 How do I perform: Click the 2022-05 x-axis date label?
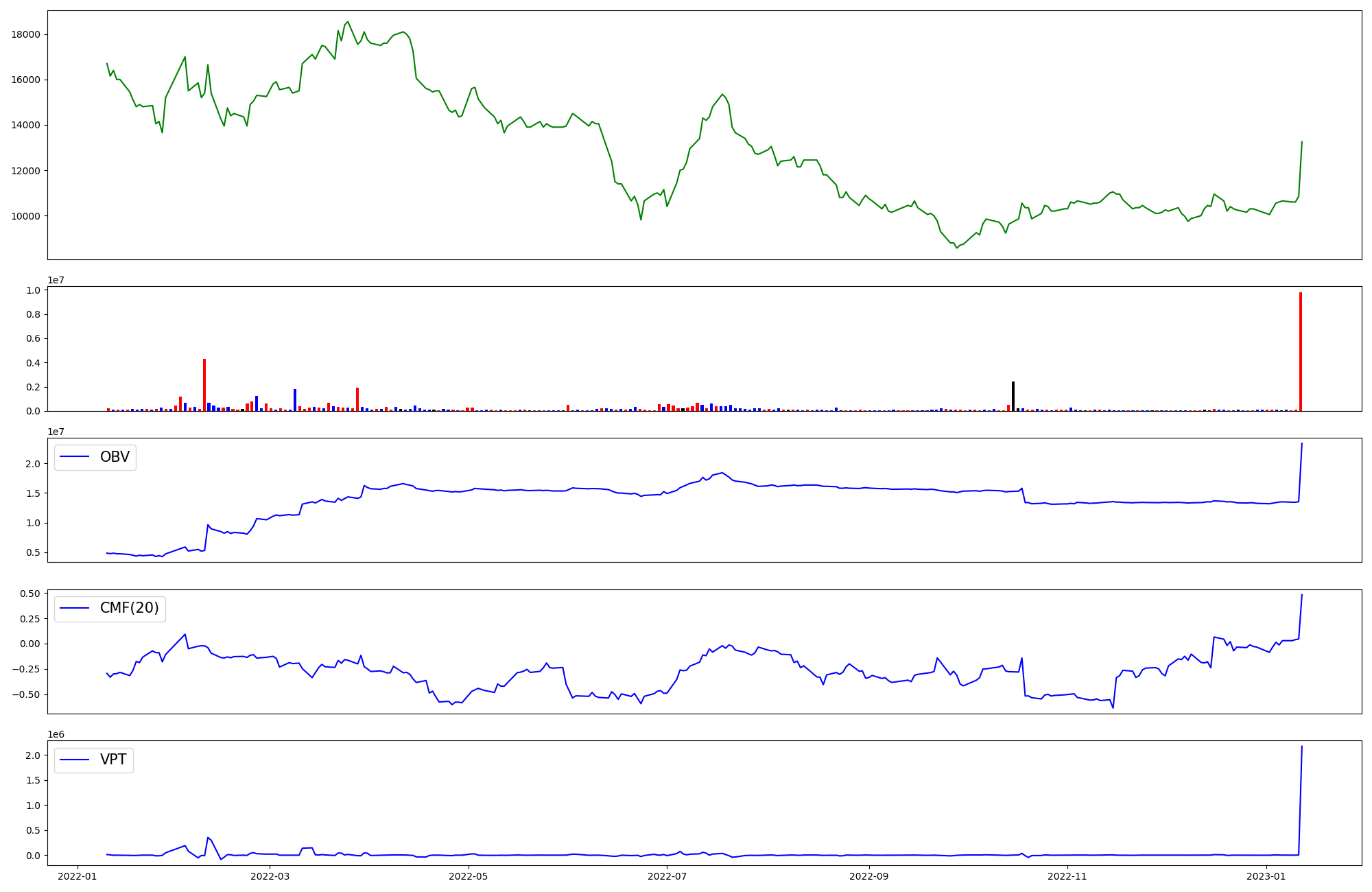[469, 876]
